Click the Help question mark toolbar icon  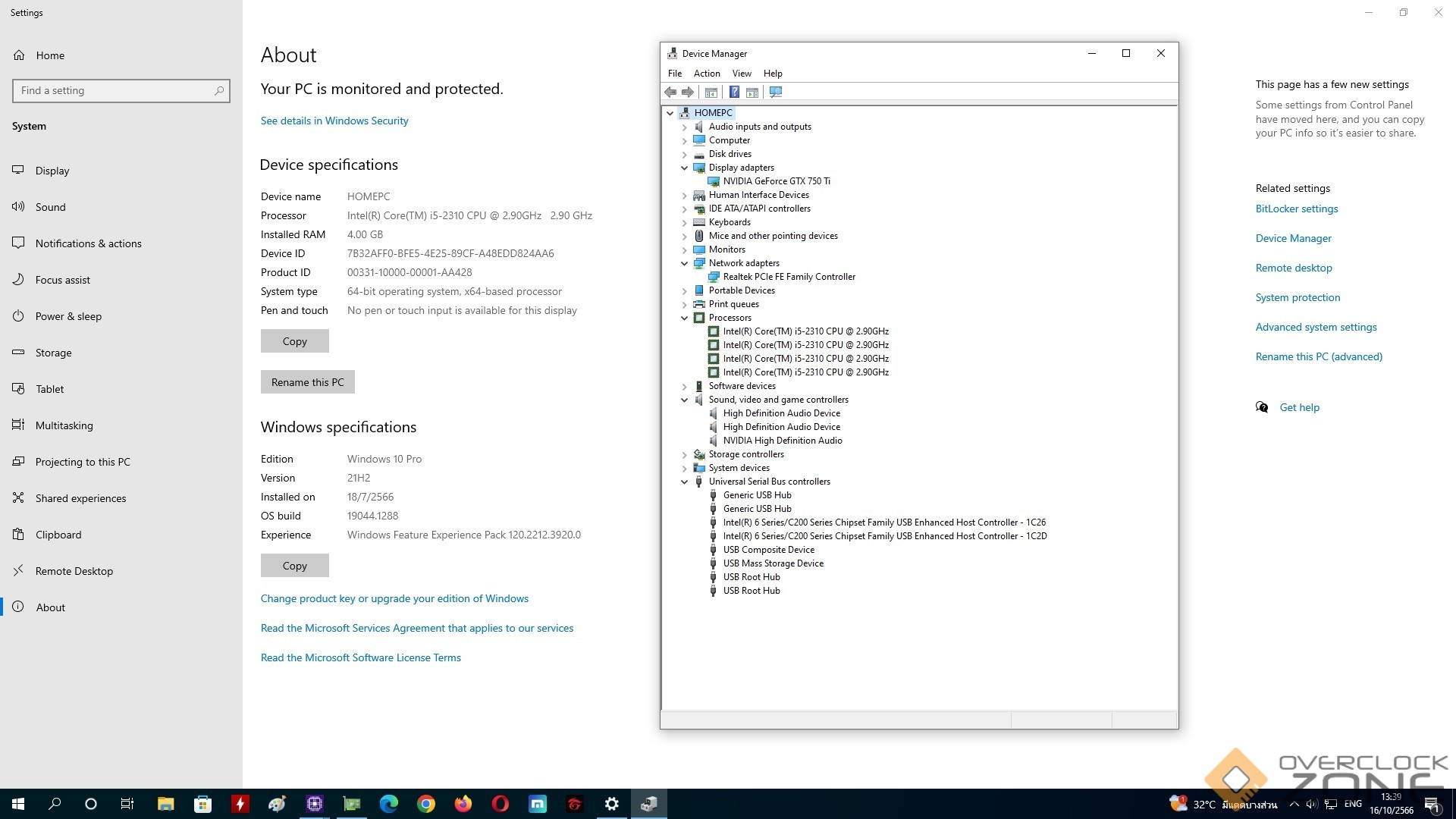click(x=733, y=92)
